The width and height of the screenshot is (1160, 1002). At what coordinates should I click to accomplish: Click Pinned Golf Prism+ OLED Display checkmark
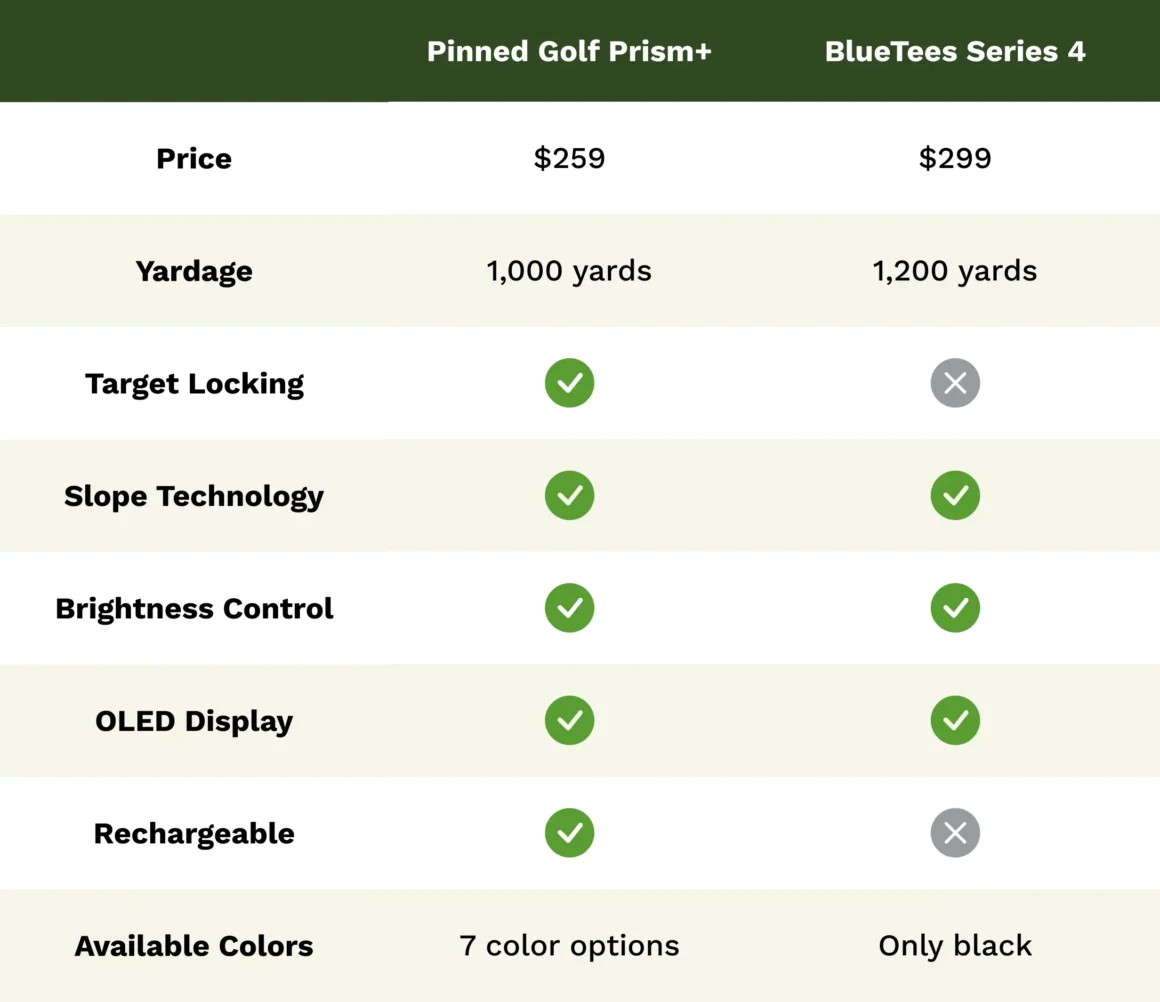point(569,721)
